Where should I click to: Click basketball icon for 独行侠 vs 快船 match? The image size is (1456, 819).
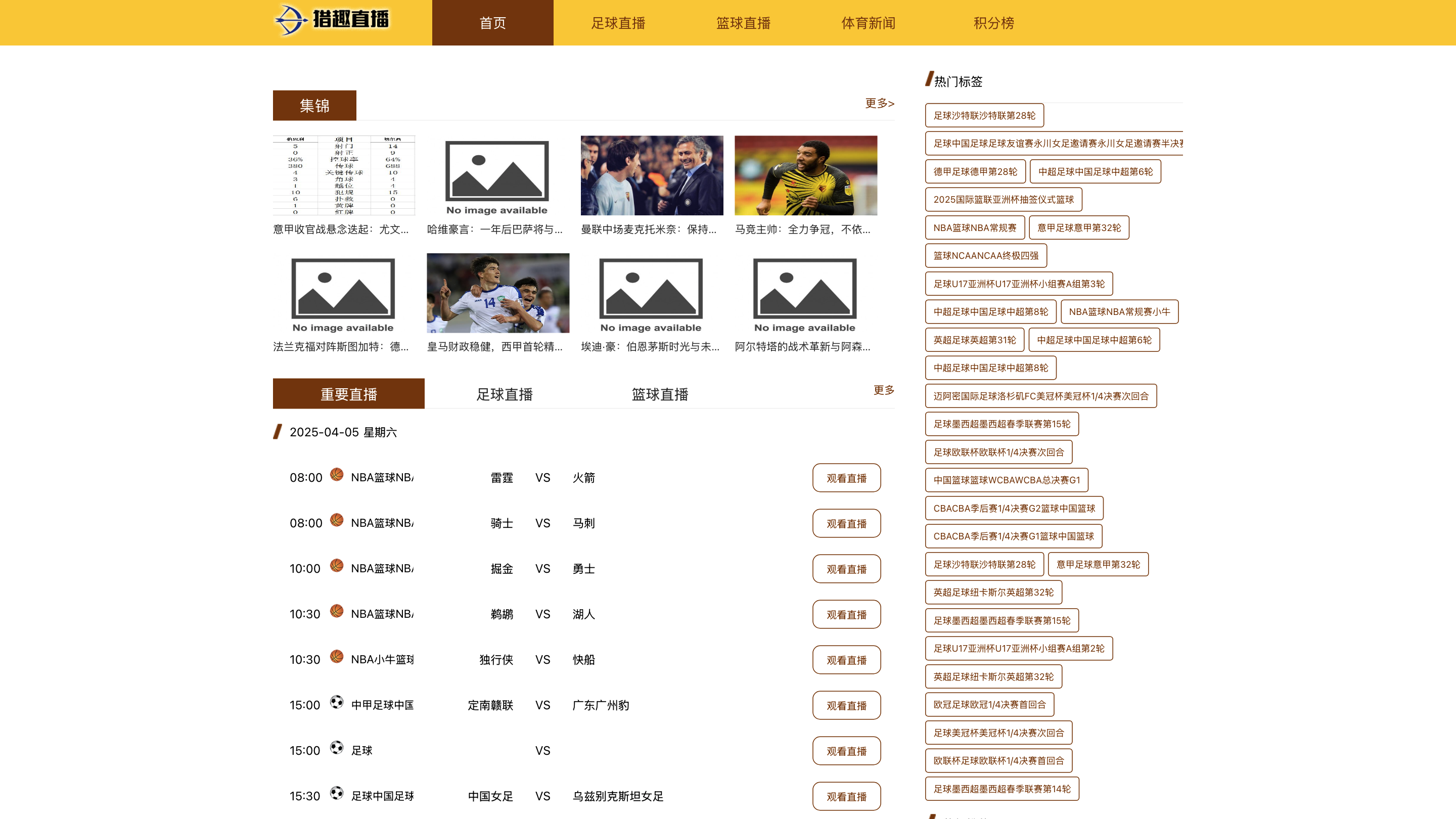click(x=337, y=657)
